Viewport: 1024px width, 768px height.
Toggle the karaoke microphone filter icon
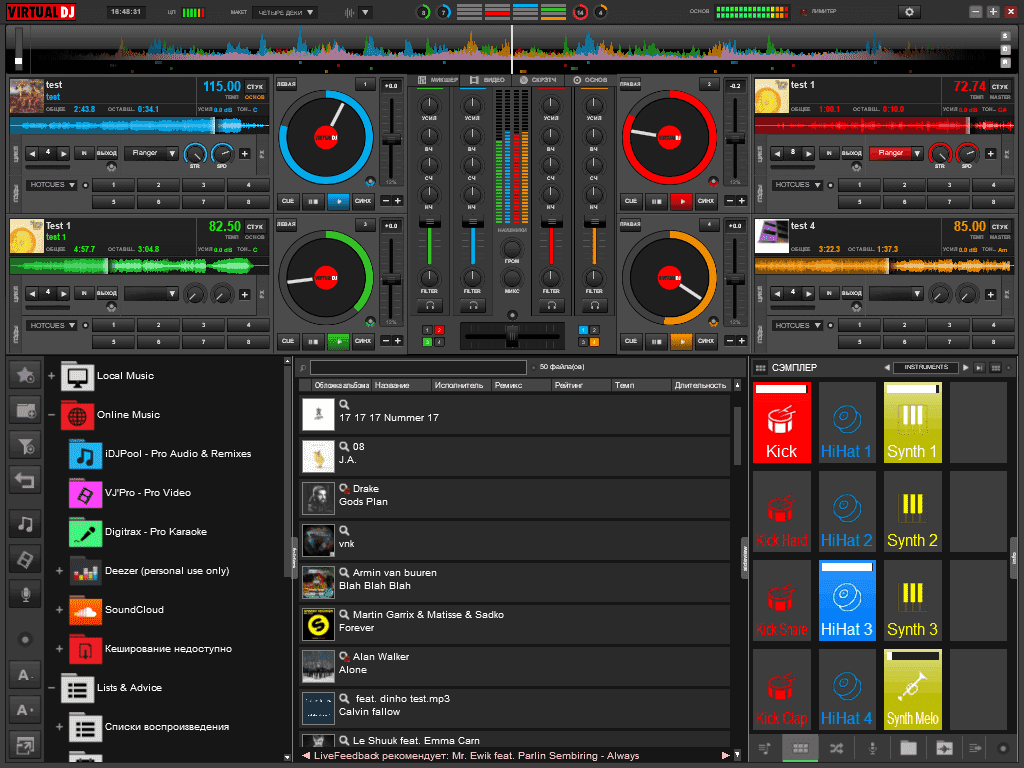click(x=25, y=594)
